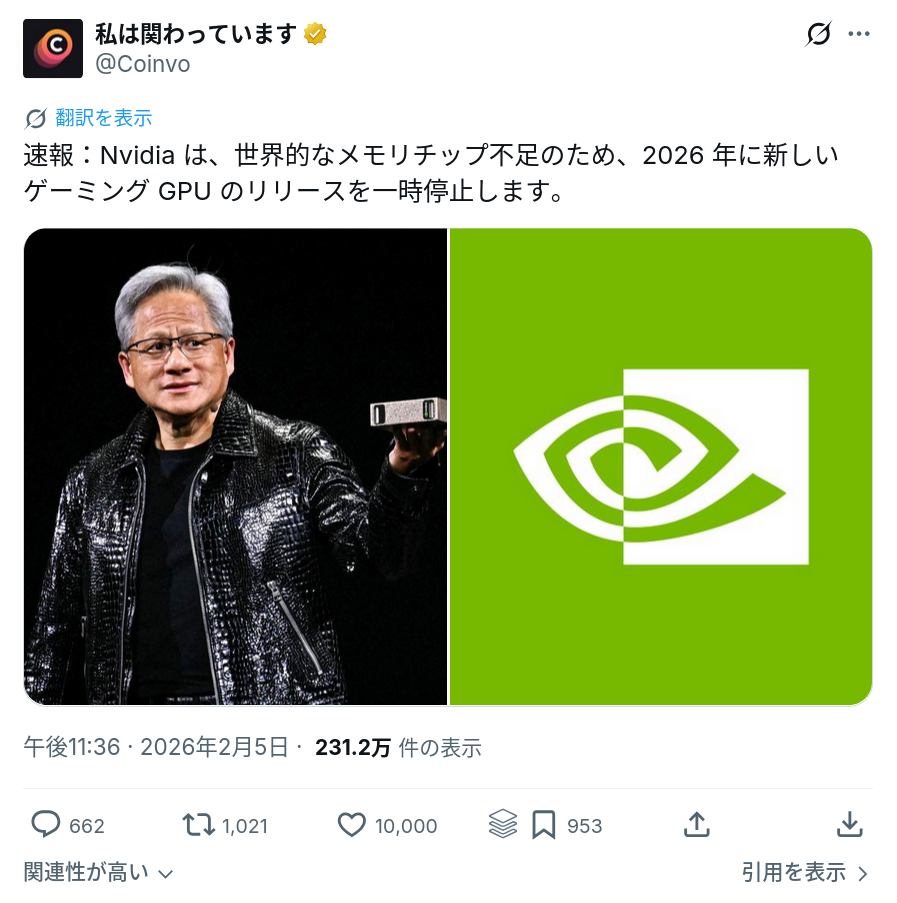Click the display name 私は関わっています

point(196,34)
